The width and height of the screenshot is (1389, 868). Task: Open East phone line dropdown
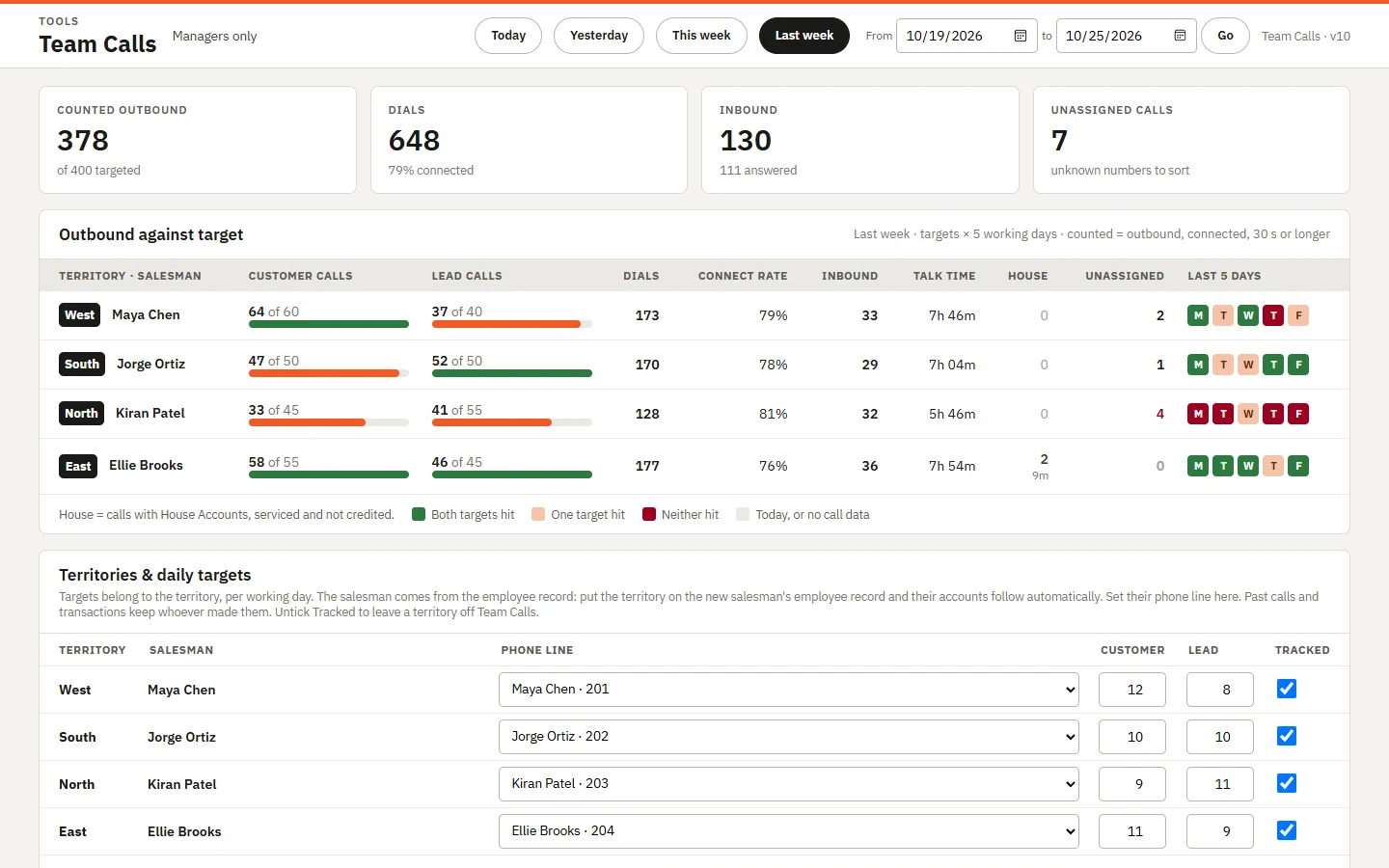point(789,831)
